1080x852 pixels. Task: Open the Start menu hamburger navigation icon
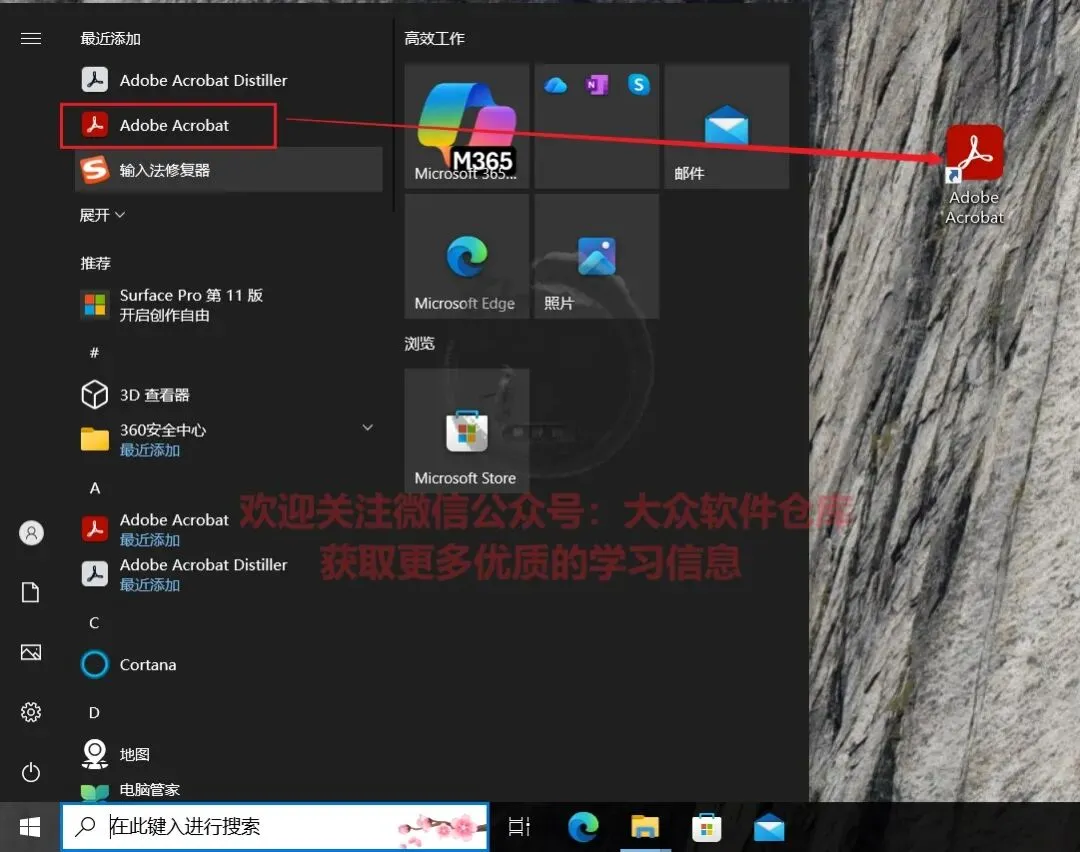[x=31, y=39]
